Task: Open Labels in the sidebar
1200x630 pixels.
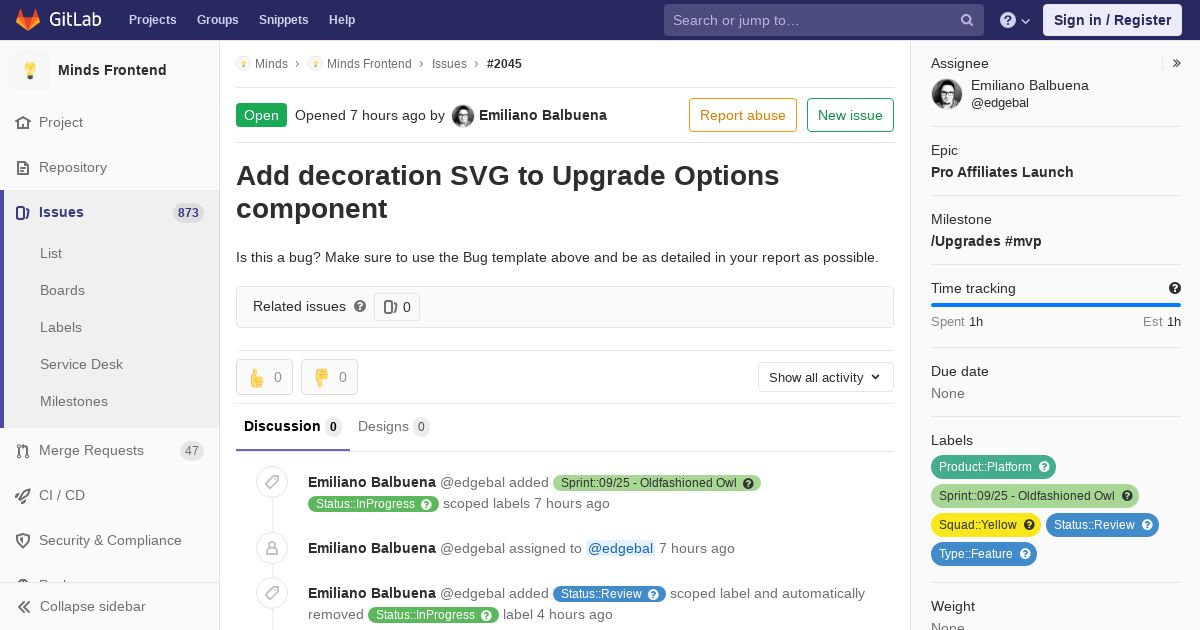Action: pyautogui.click(x=61, y=327)
